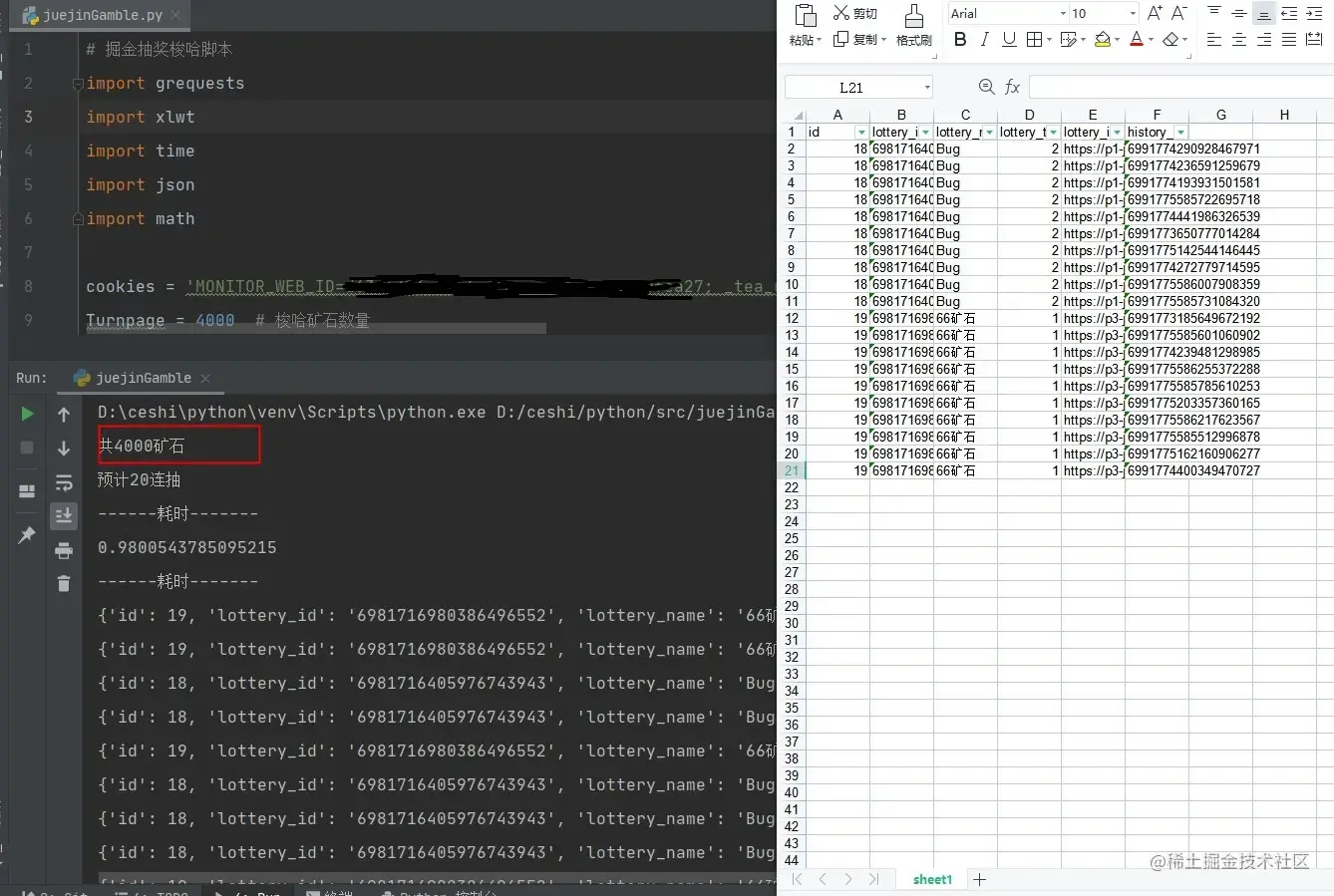Image resolution: width=1334 pixels, height=896 pixels.
Task: Align cell text right
Action: pos(1263,39)
